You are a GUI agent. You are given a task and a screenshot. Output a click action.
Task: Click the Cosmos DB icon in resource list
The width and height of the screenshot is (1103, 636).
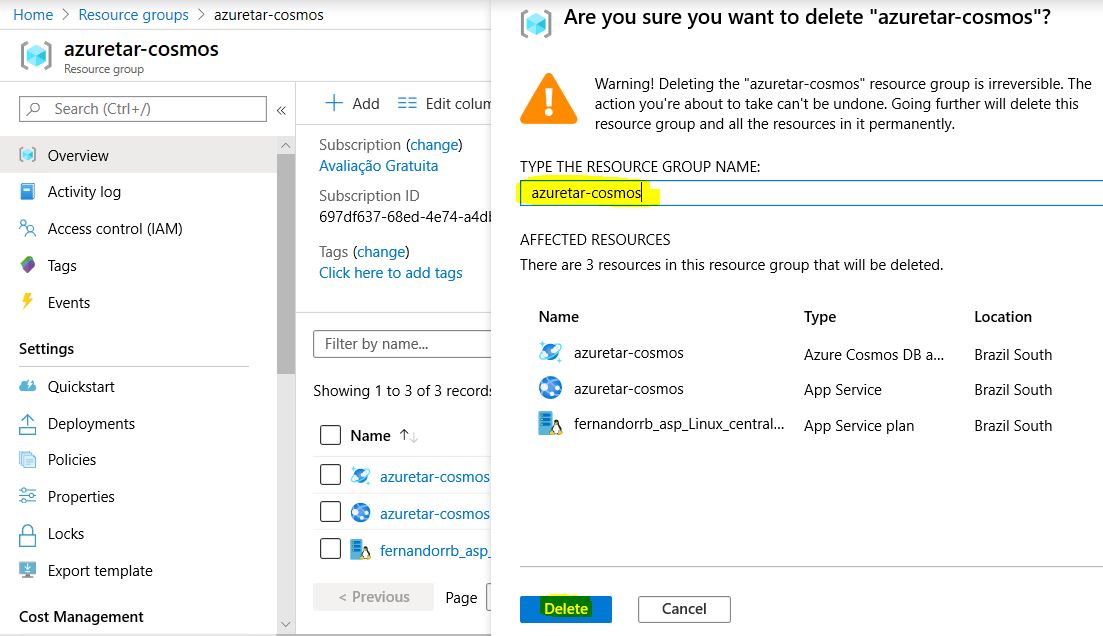[x=361, y=476]
